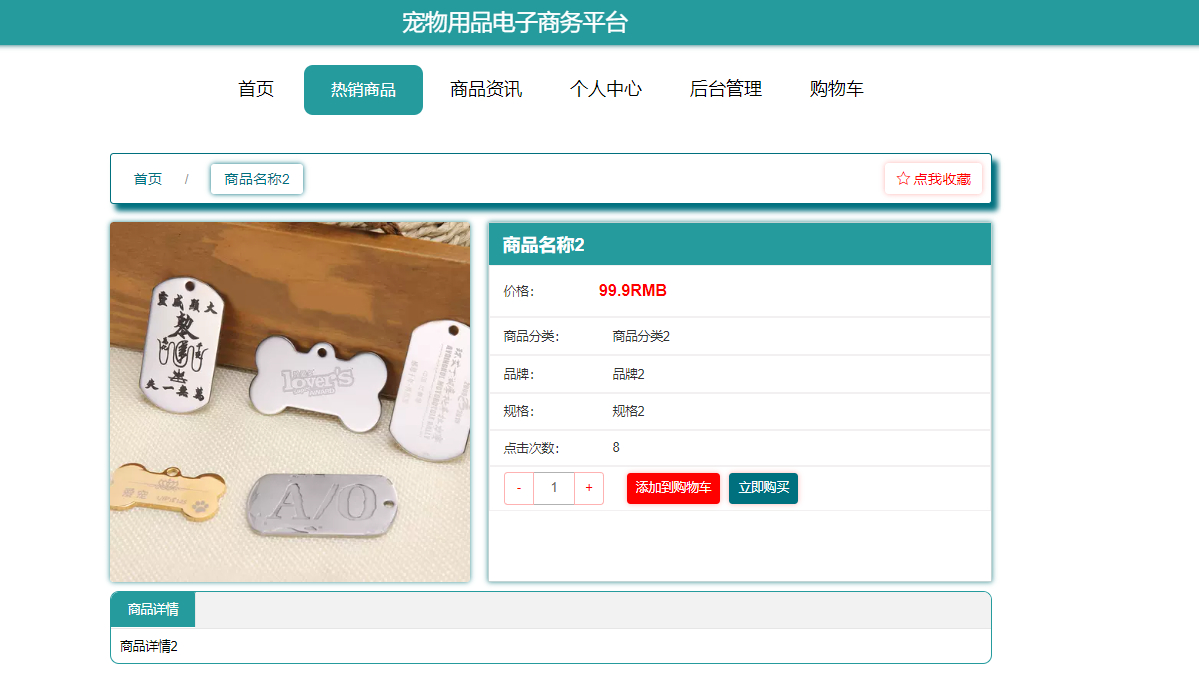Click the star icon in 点我收藏
Screen dimensions: 1199x688
[x=903, y=179]
